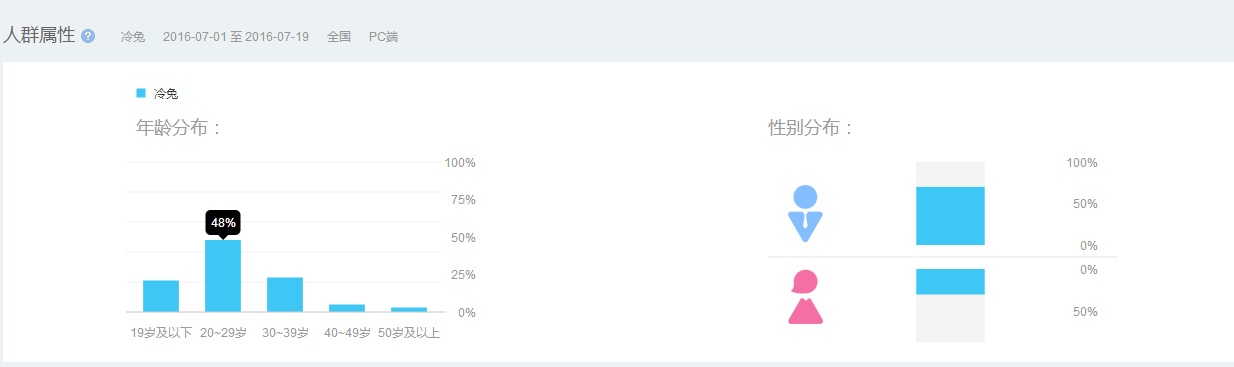
Task: Click the female percentage bar
Action: point(950,282)
